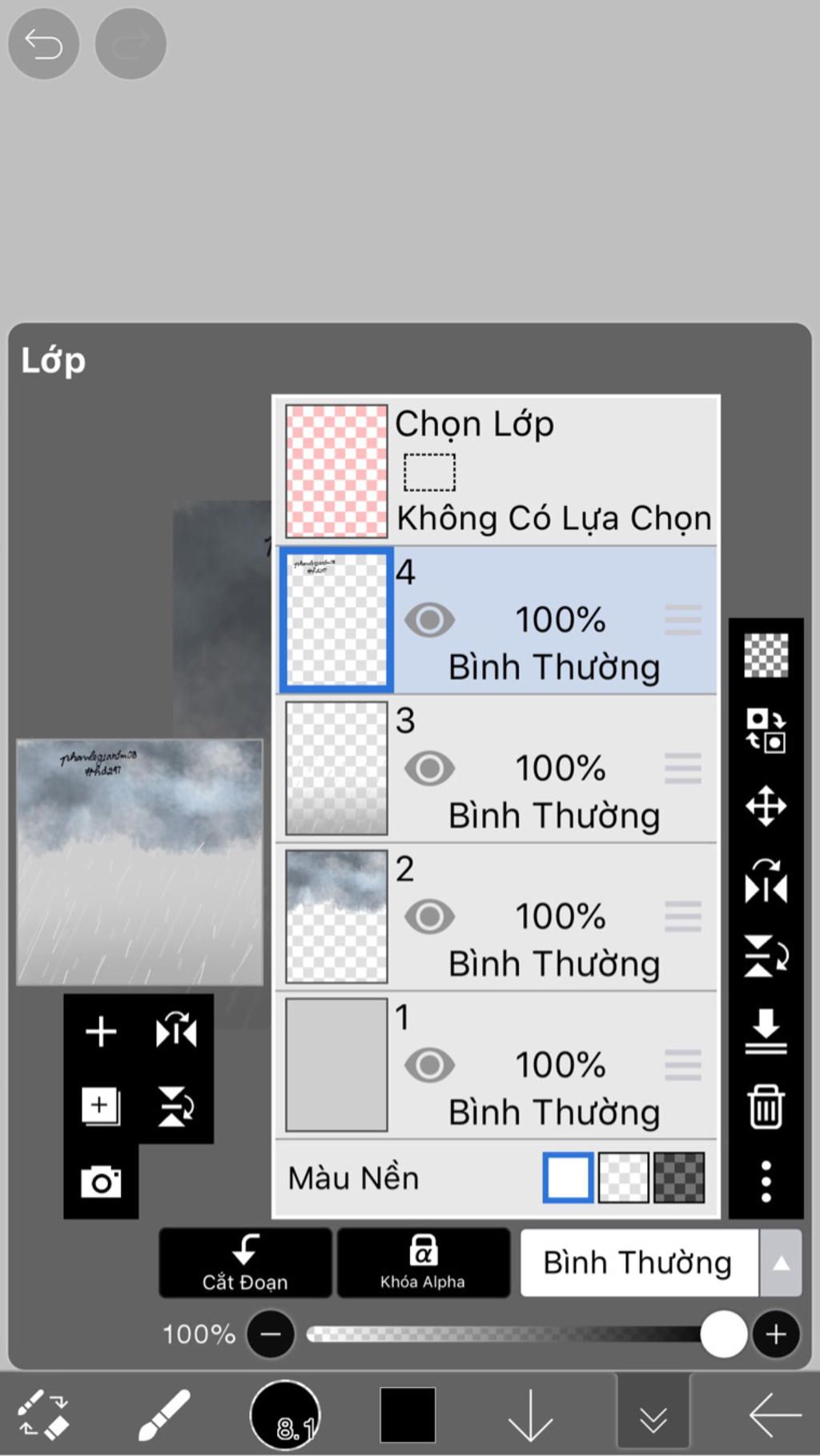The image size is (820, 1456).
Task: Hide layer 1 using its eye icon
Action: [429, 1065]
